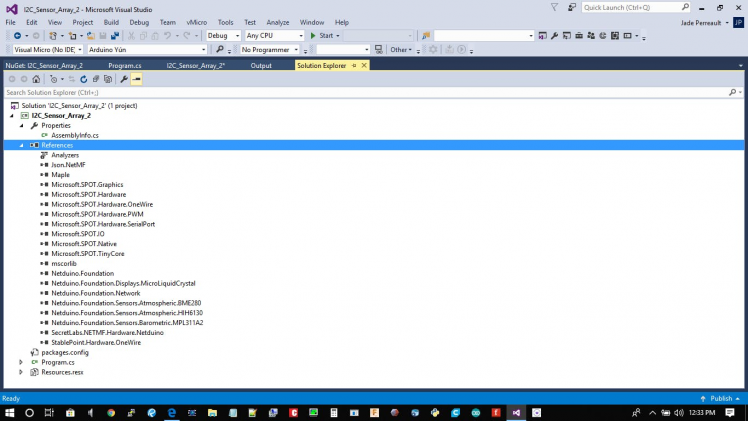Collapse the I2C_Sensor_Array_2 project node

[12, 116]
